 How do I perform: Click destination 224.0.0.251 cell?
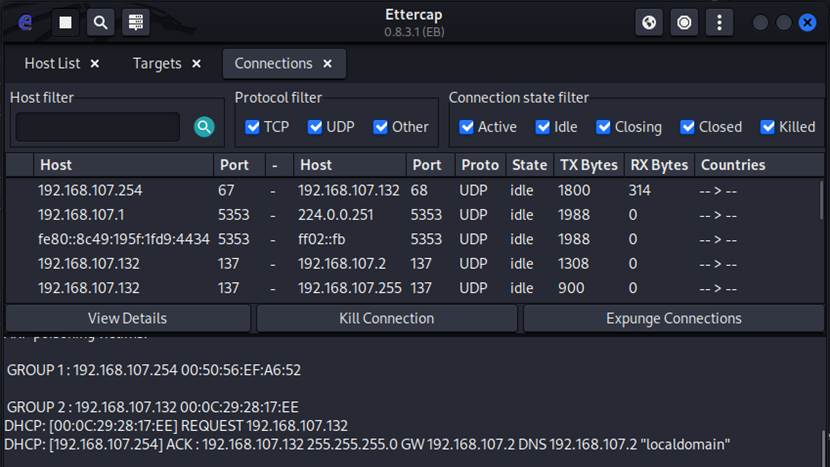(336, 215)
